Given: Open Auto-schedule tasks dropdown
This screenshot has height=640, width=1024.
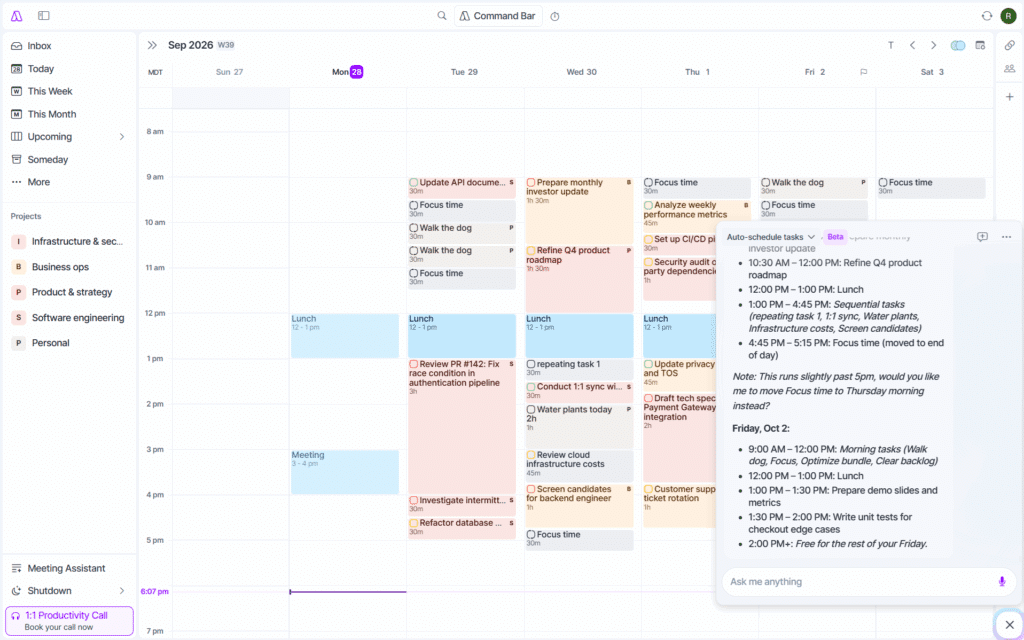Looking at the screenshot, I should 771,237.
